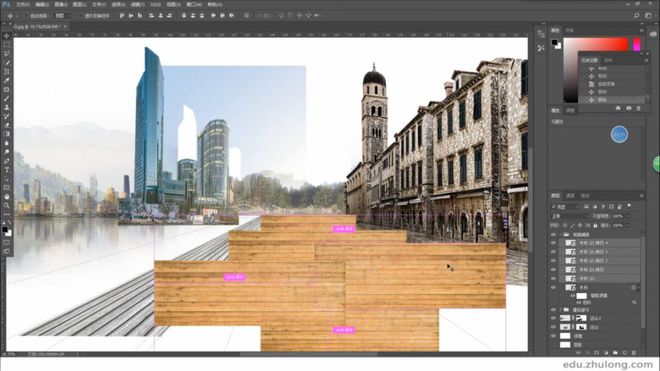Screen dimensions: 660x371
Task: Click the blue circular button in properties panel
Action: pos(619,135)
